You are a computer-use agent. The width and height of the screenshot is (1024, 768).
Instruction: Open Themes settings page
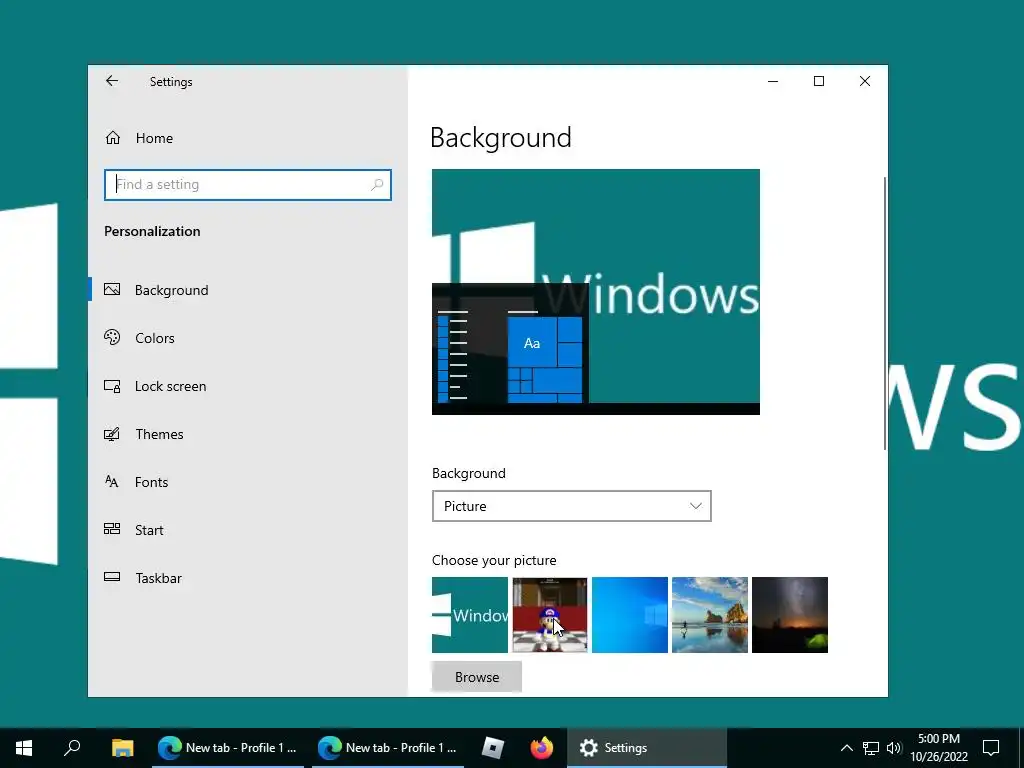(x=248, y=434)
